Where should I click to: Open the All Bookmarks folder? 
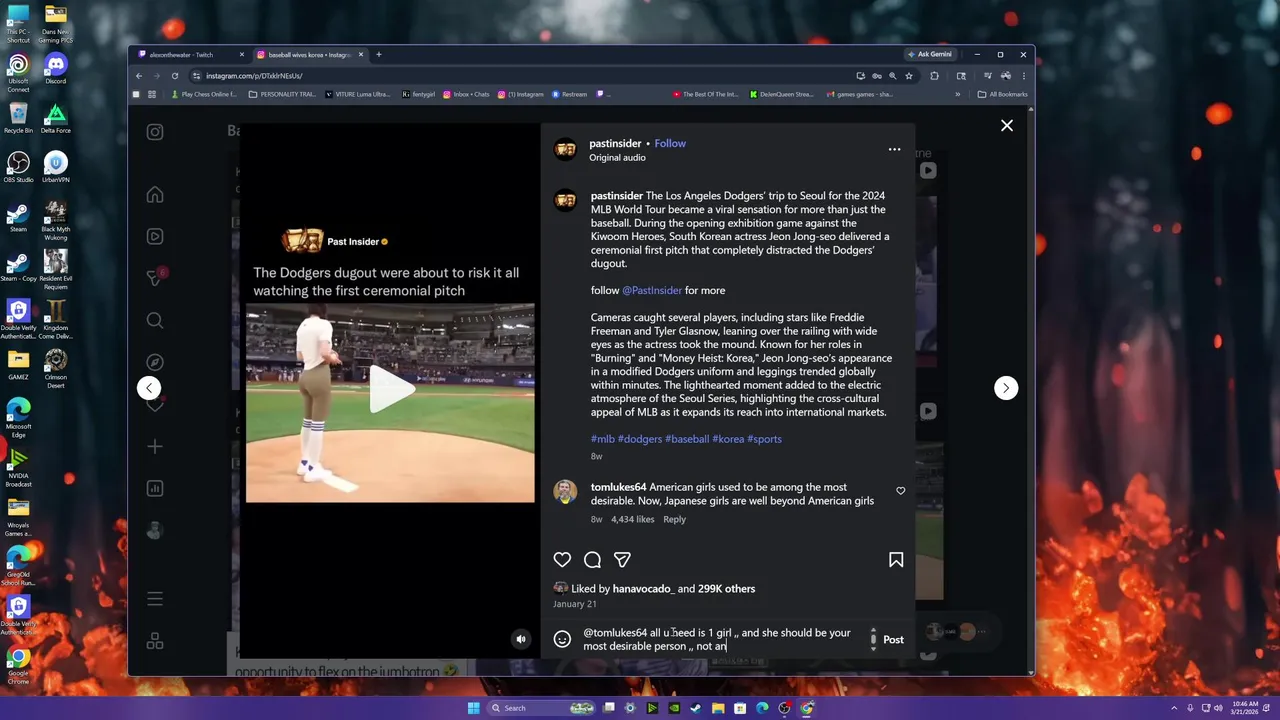[x=1002, y=94]
